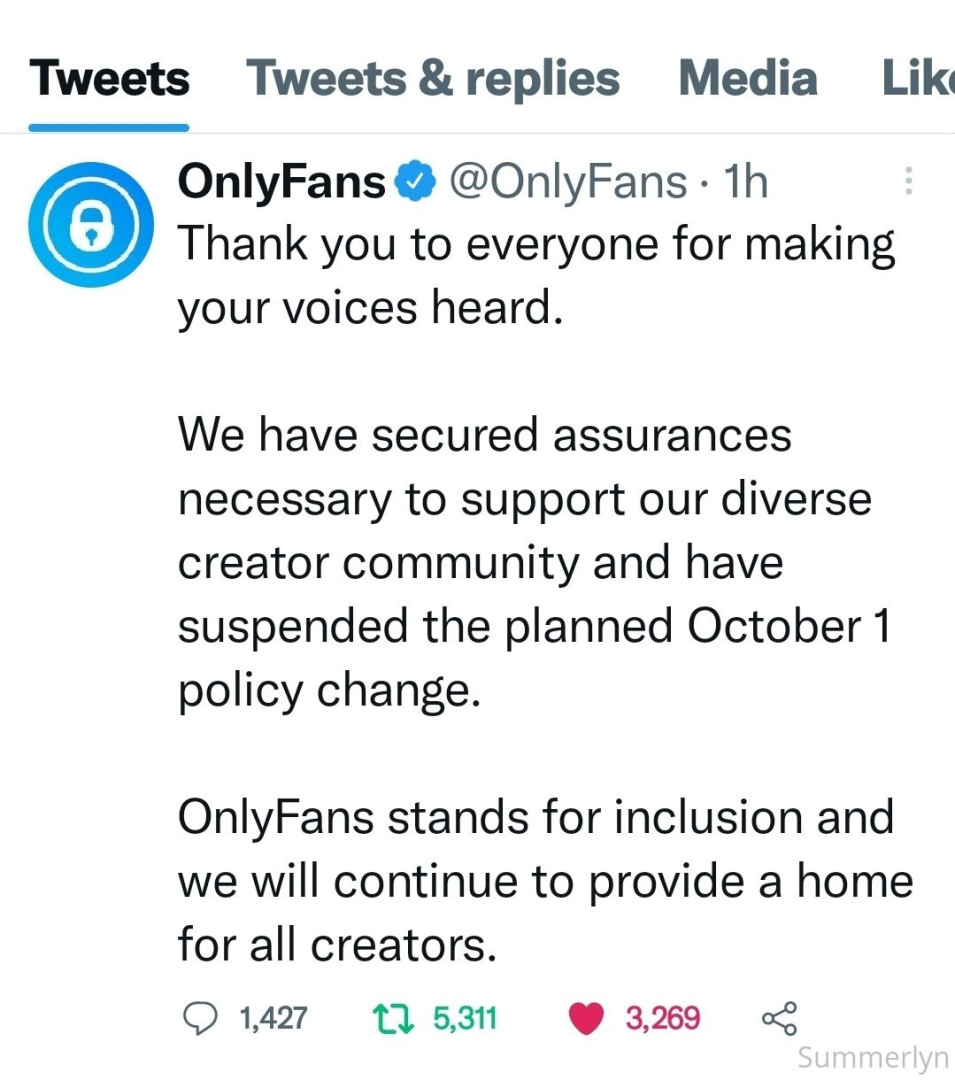Screen dimensions: 955x1080
Task: Tap the reply speech bubble icon
Action: pos(202,1018)
